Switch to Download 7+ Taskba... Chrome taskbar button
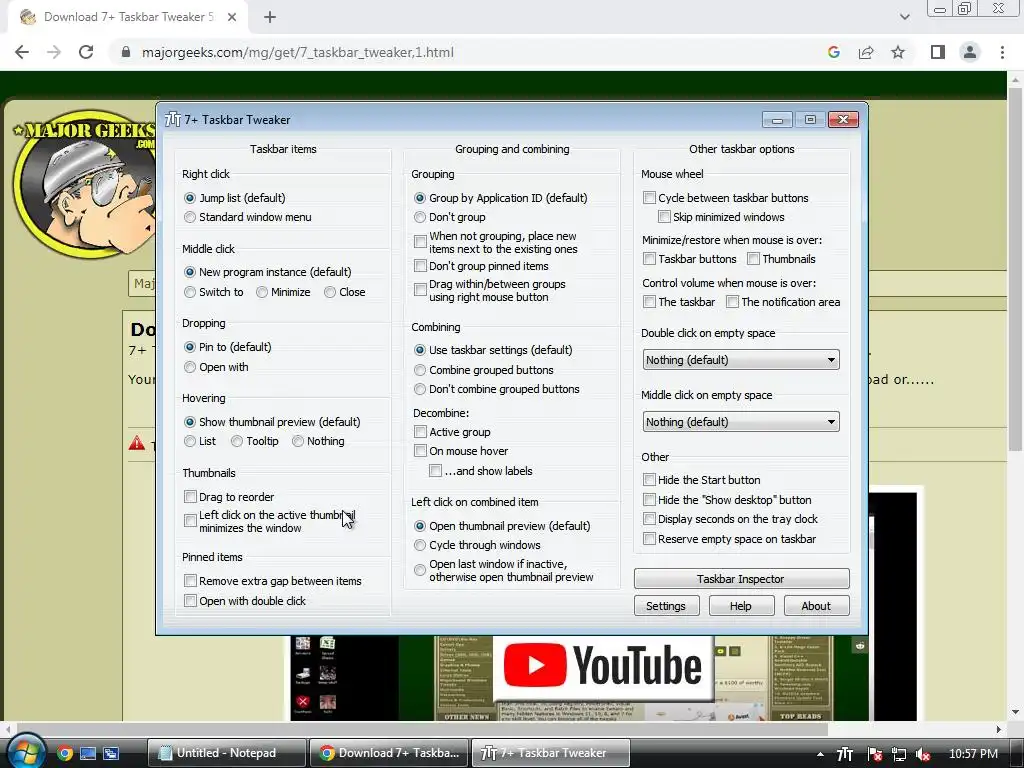This screenshot has height=768, width=1024. (x=389, y=753)
